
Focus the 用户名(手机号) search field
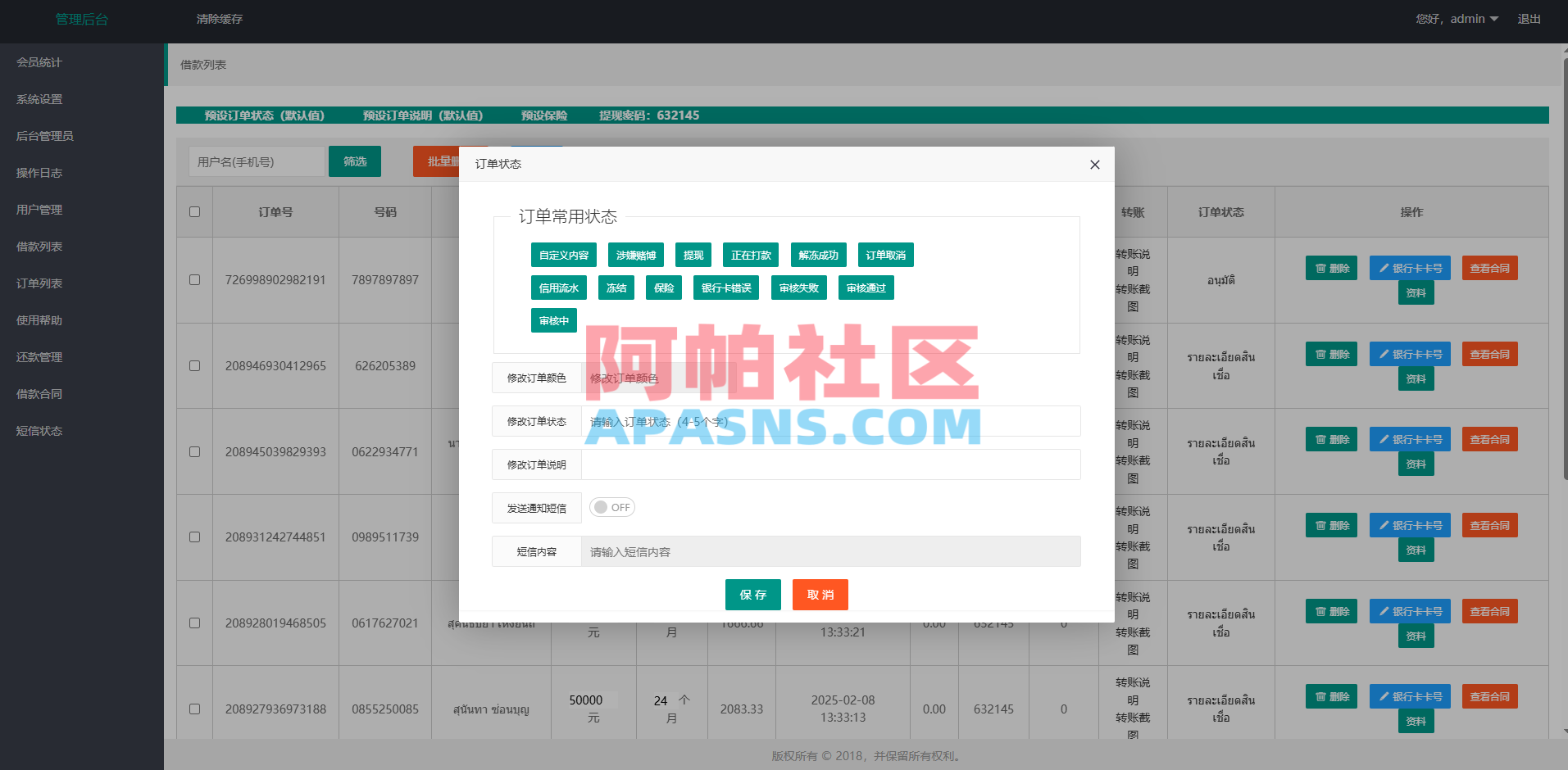257,161
